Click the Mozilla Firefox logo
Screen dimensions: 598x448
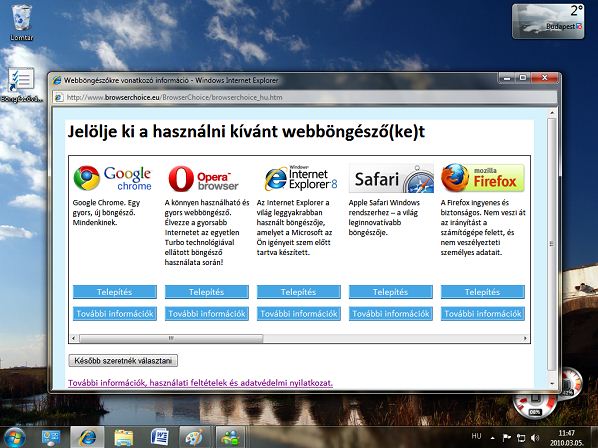483,178
